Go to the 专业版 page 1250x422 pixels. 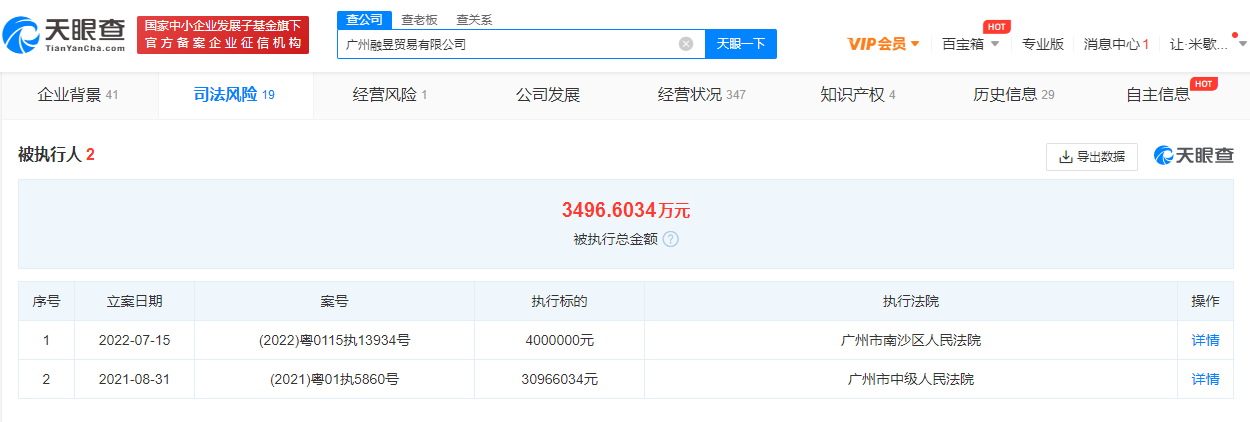click(1042, 44)
